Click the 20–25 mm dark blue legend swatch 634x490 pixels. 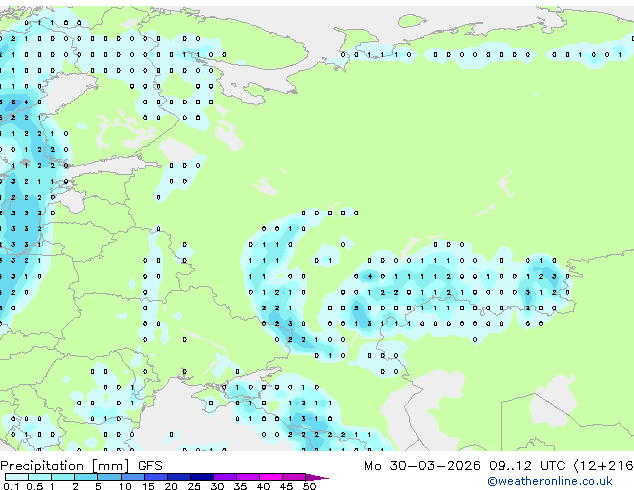[179, 477]
